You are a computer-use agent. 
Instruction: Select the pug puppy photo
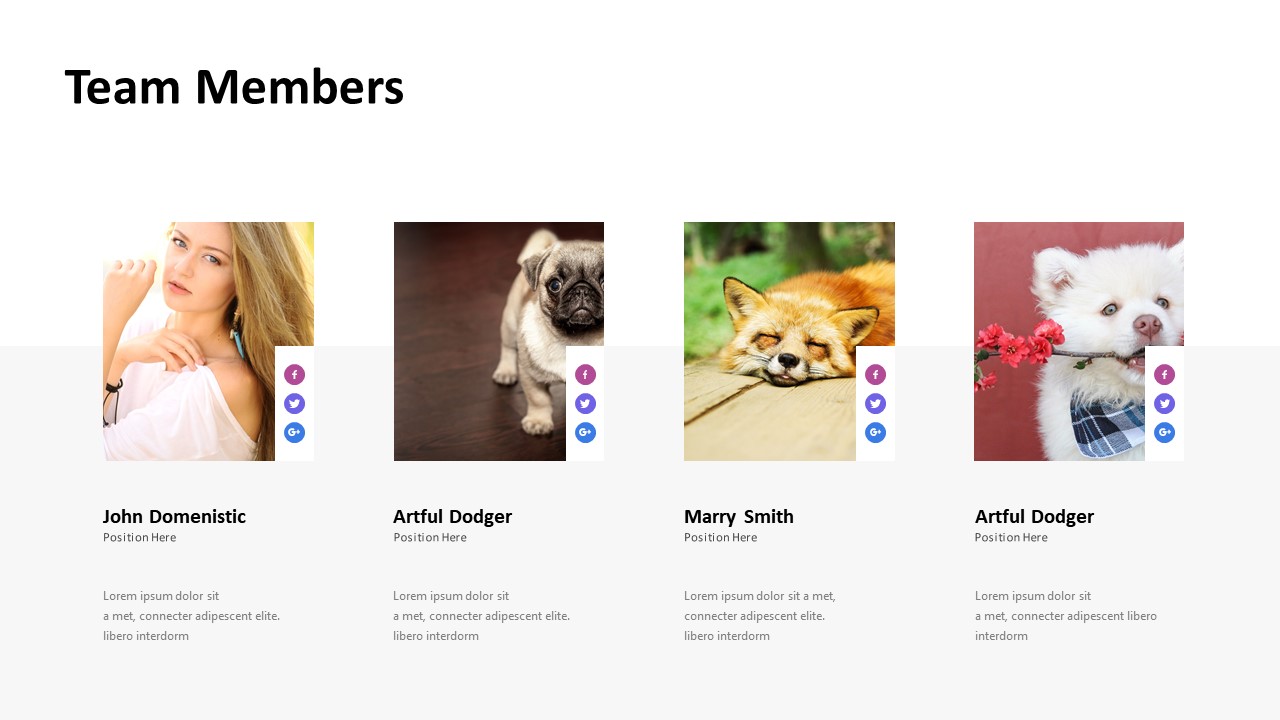[x=481, y=341]
